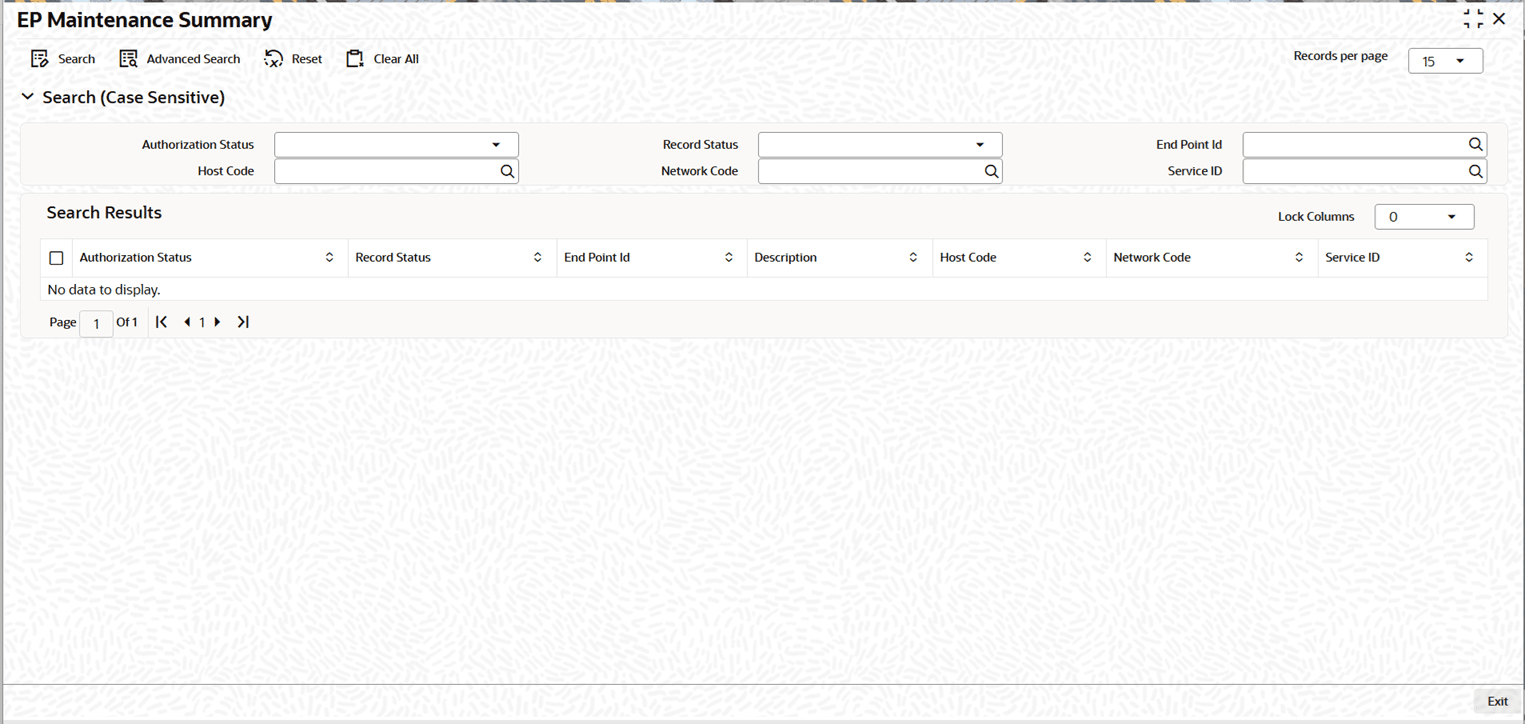Screen dimensions: 1525x725
Task: Sort by End Point Id column arrows
Action: click(x=729, y=258)
